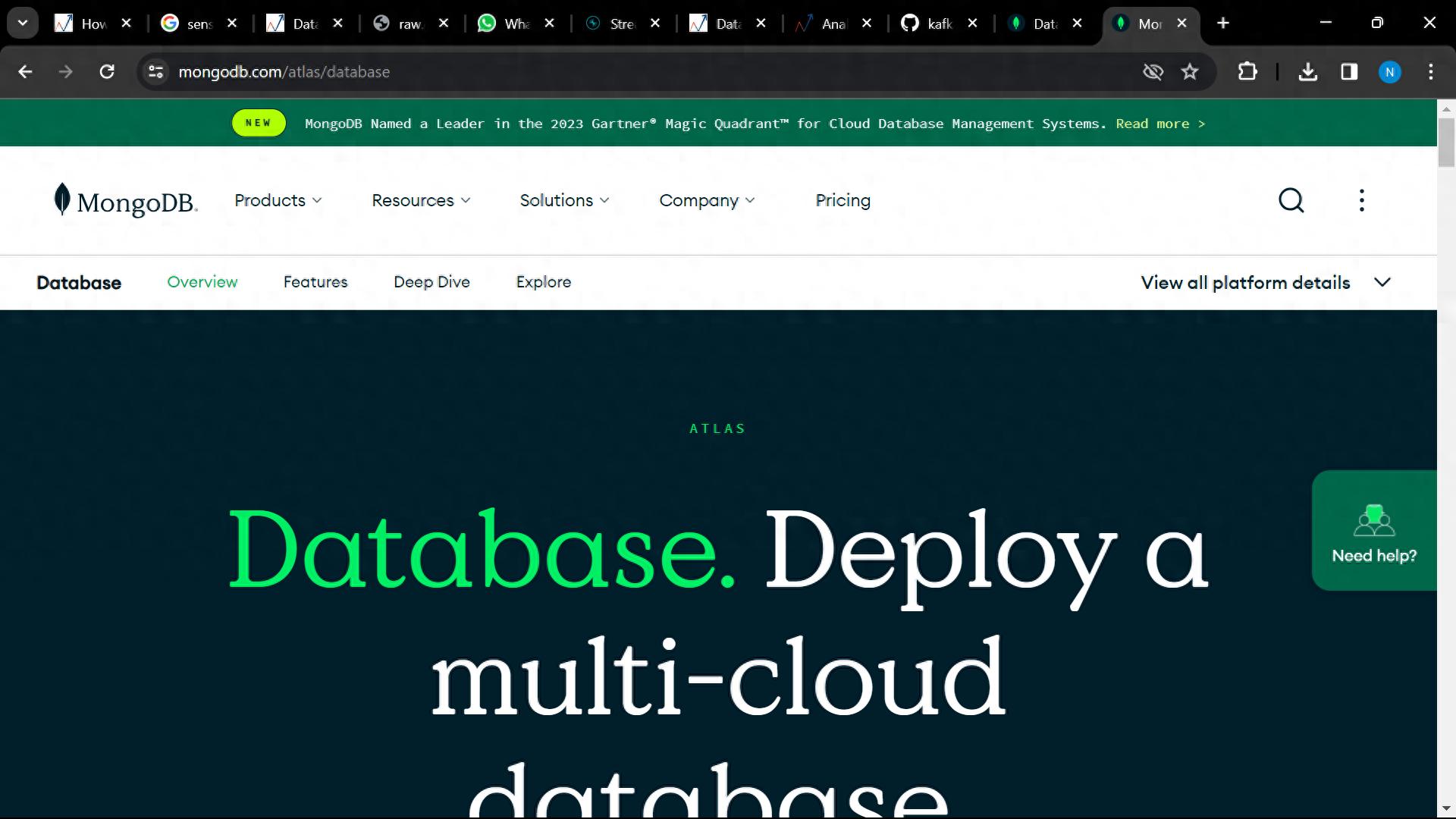Screen dimensions: 1456x819
Task: Go back using browser back arrow
Action: coord(25,72)
